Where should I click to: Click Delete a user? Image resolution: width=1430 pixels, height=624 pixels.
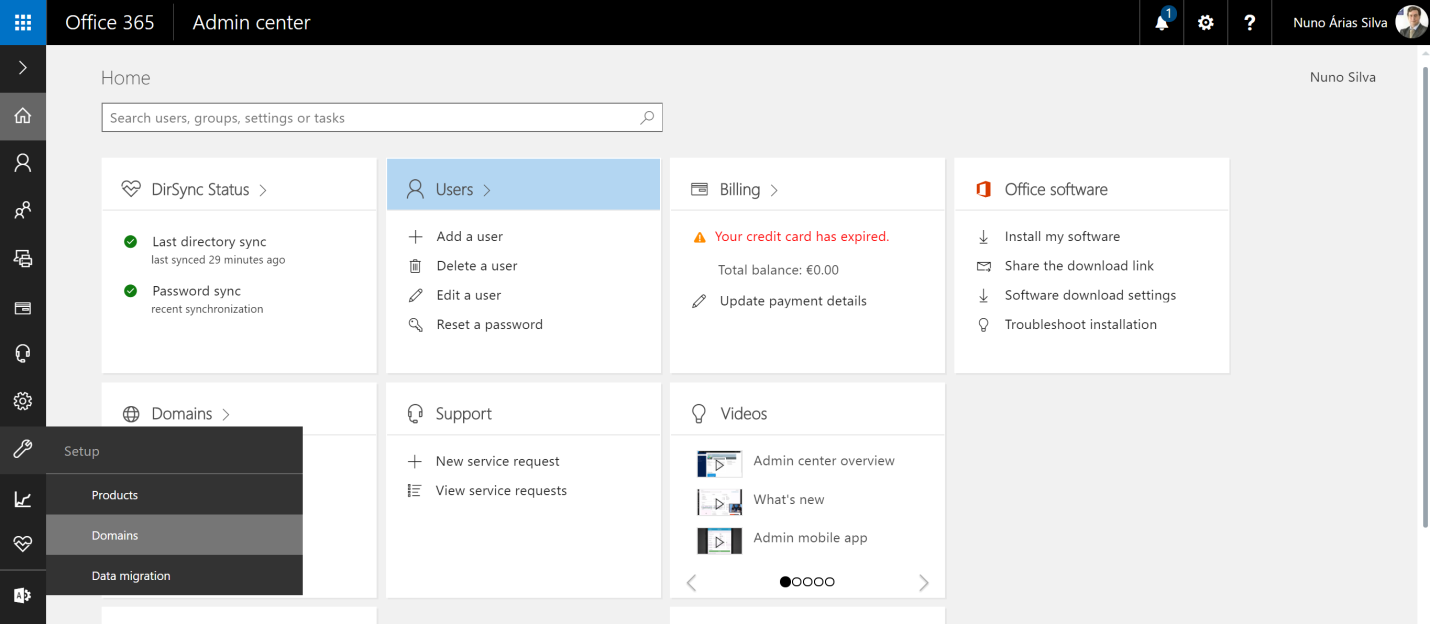[476, 266]
